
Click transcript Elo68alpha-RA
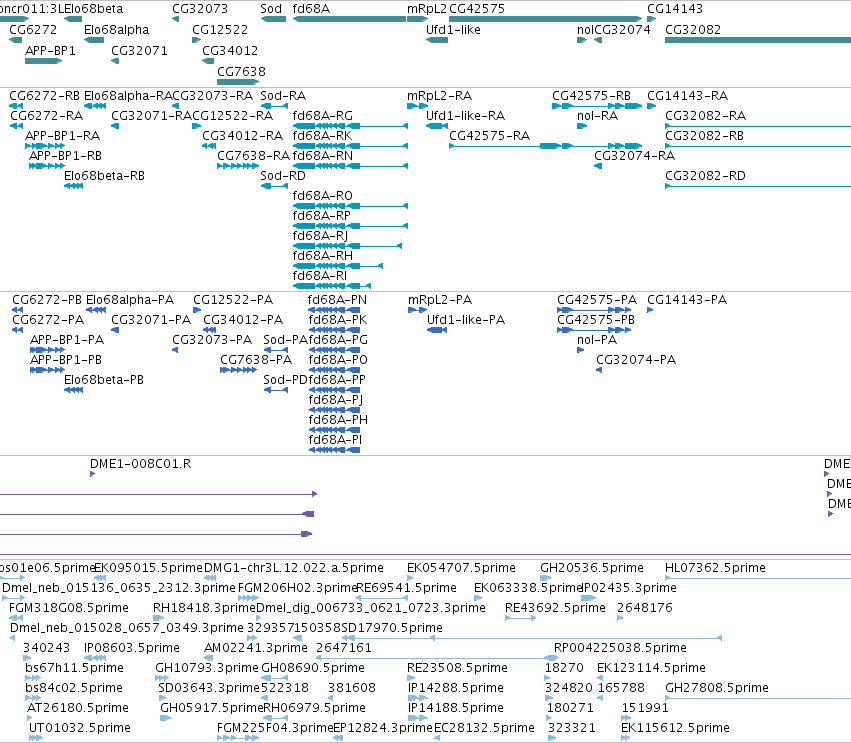pyautogui.click(x=128, y=96)
